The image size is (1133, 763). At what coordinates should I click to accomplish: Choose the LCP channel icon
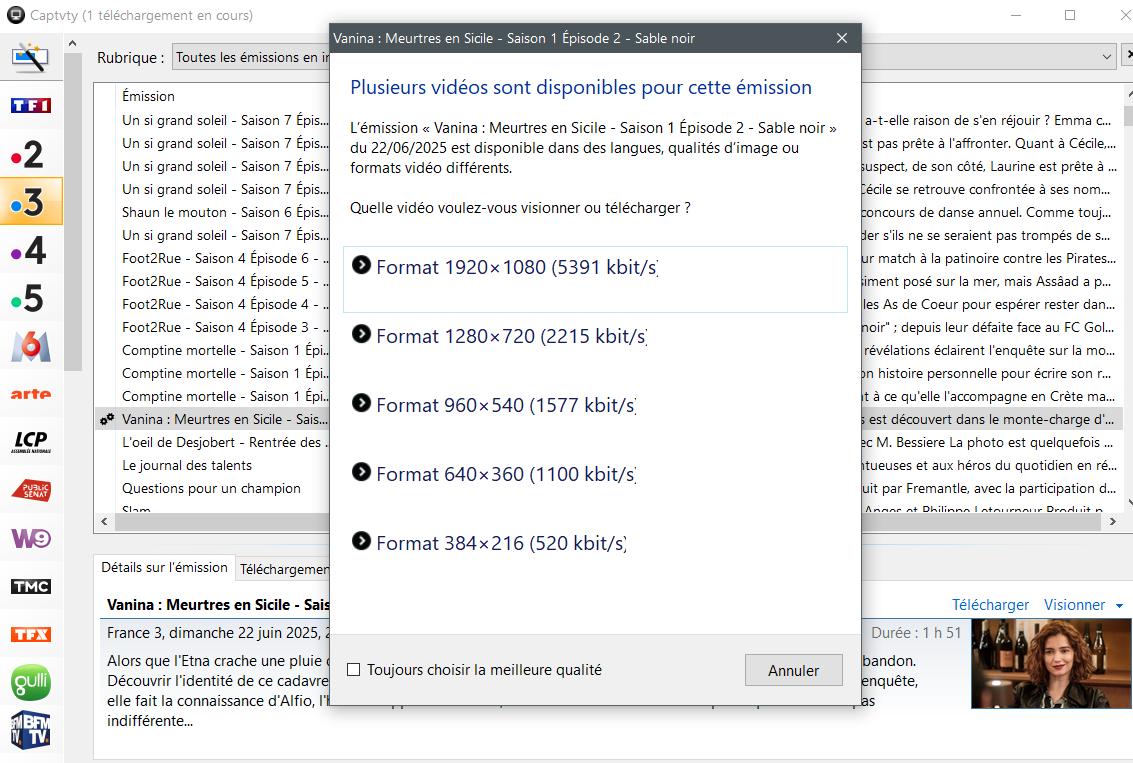[x=30, y=442]
